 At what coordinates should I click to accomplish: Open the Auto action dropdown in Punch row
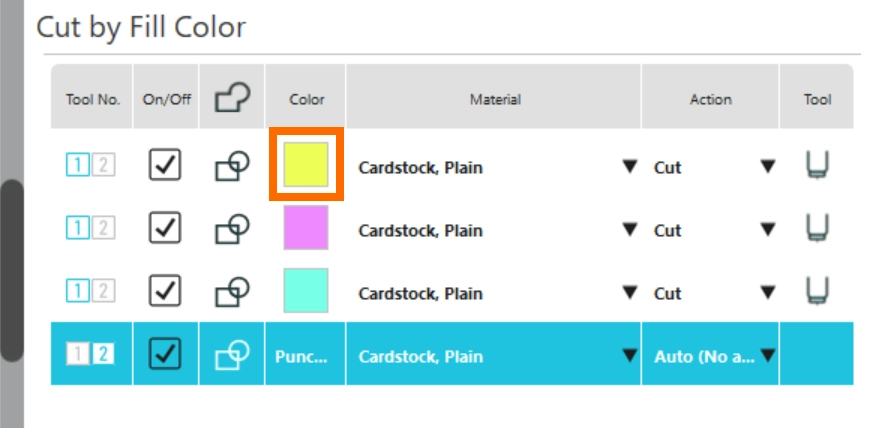click(x=767, y=356)
